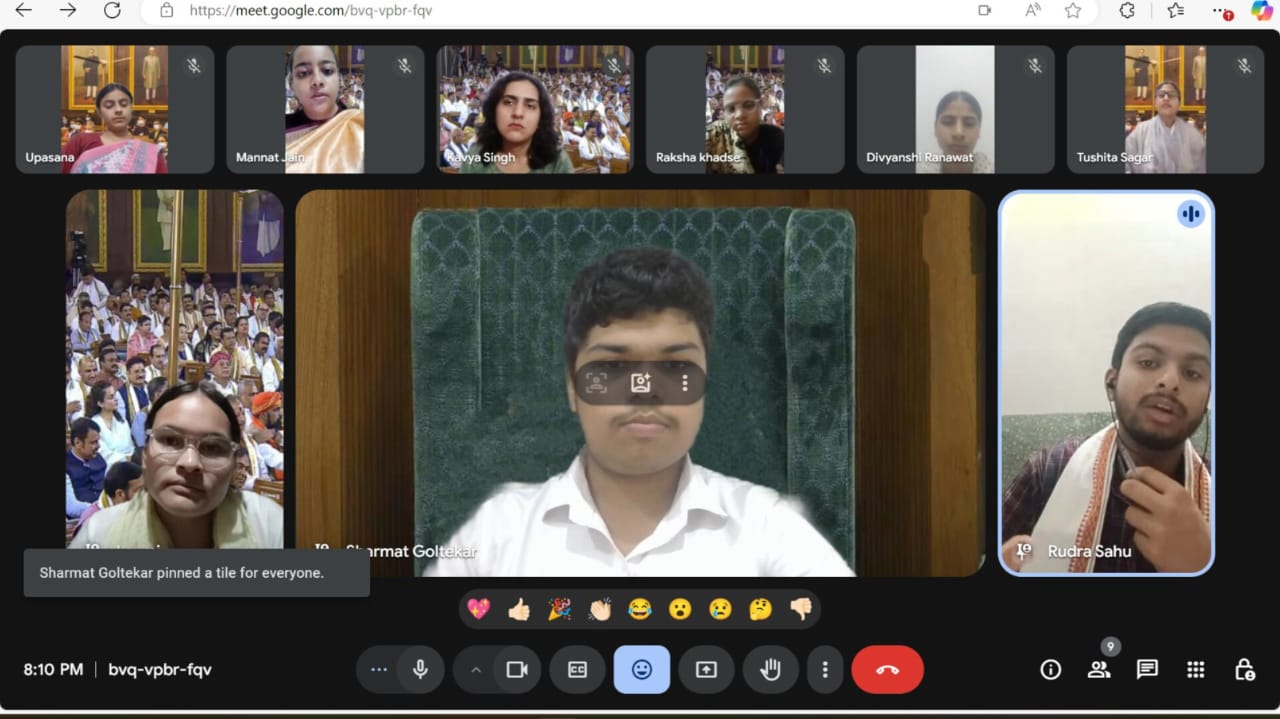Image resolution: width=1280 pixels, height=719 pixels.
Task: Open more options menu in bottom toolbar
Action: pos(825,670)
